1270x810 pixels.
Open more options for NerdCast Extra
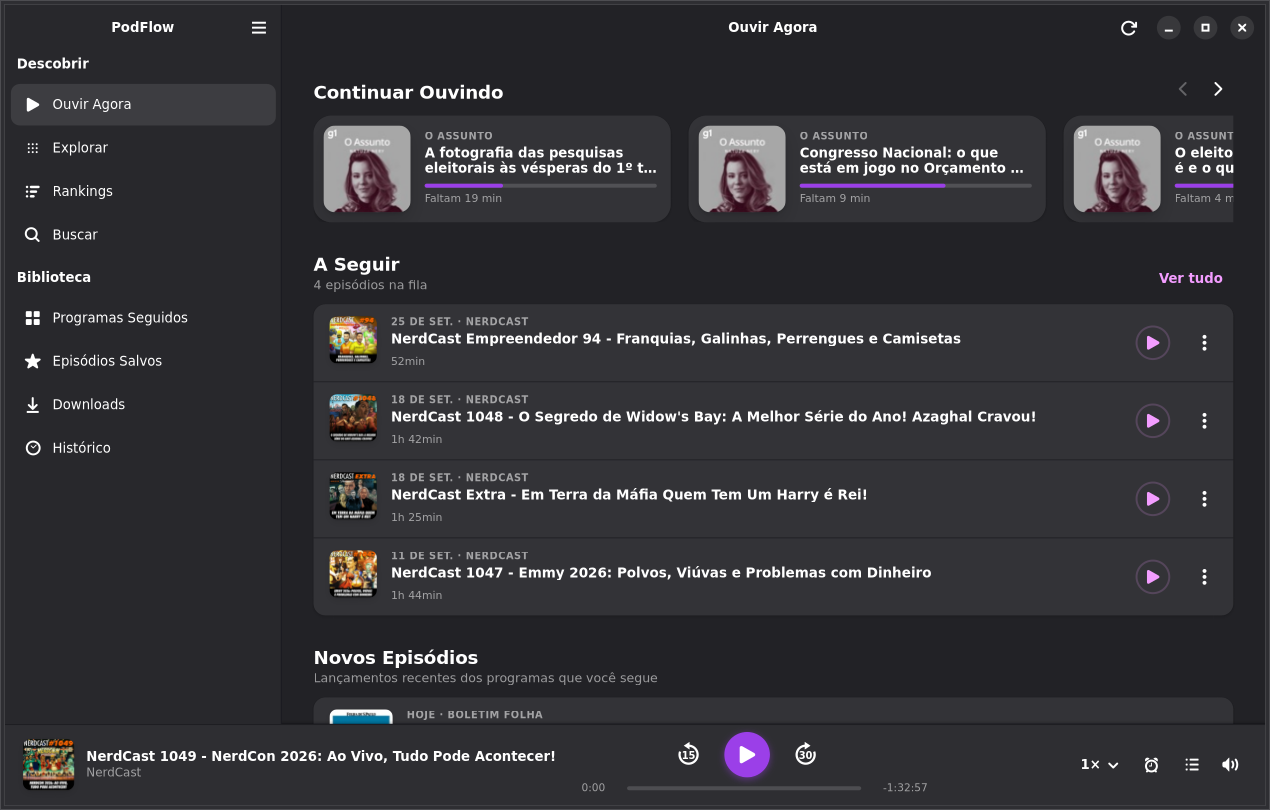tap(1205, 499)
